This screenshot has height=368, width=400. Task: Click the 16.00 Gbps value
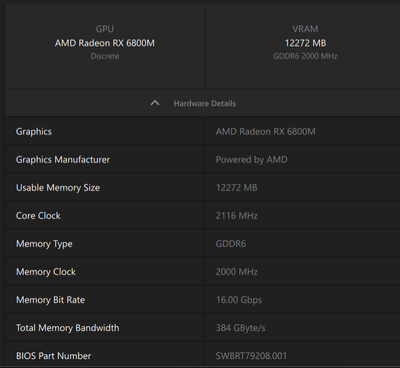[239, 300]
